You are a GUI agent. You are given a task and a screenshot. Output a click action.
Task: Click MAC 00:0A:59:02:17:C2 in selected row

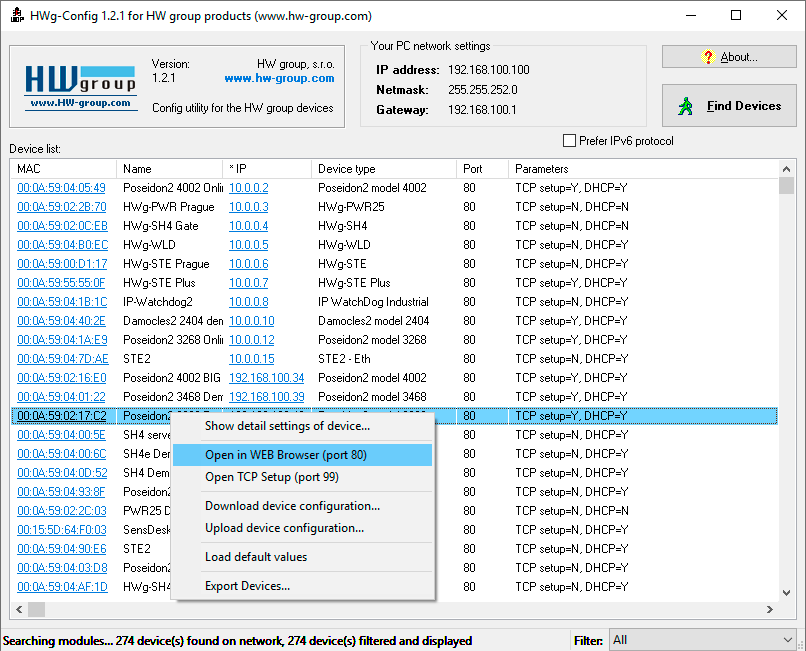(x=62, y=416)
